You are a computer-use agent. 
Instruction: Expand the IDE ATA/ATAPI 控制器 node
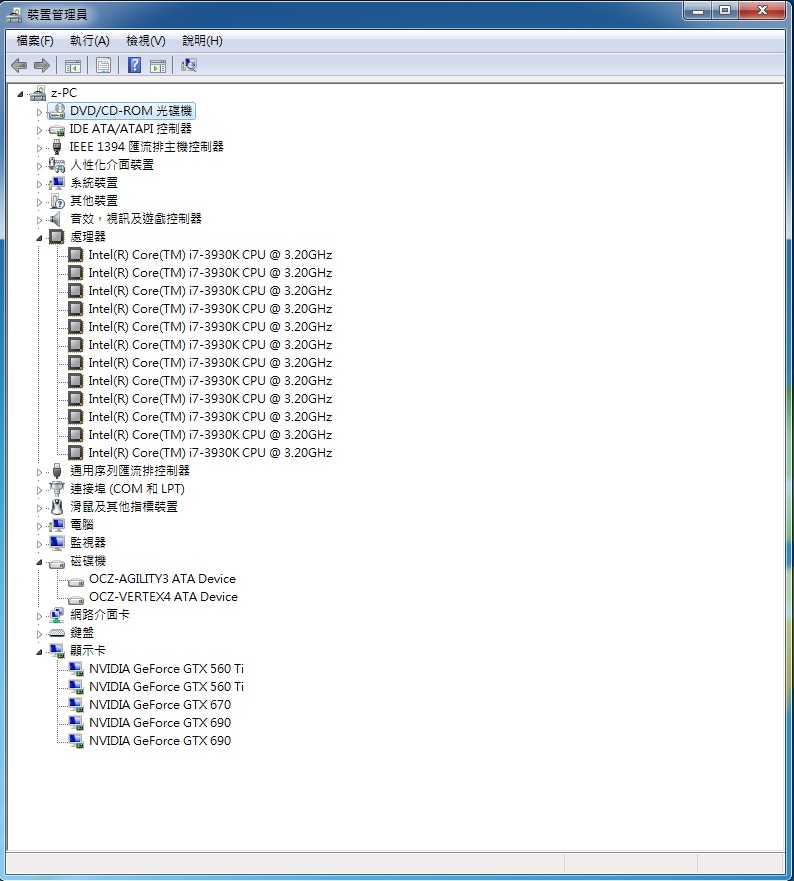click(39, 130)
